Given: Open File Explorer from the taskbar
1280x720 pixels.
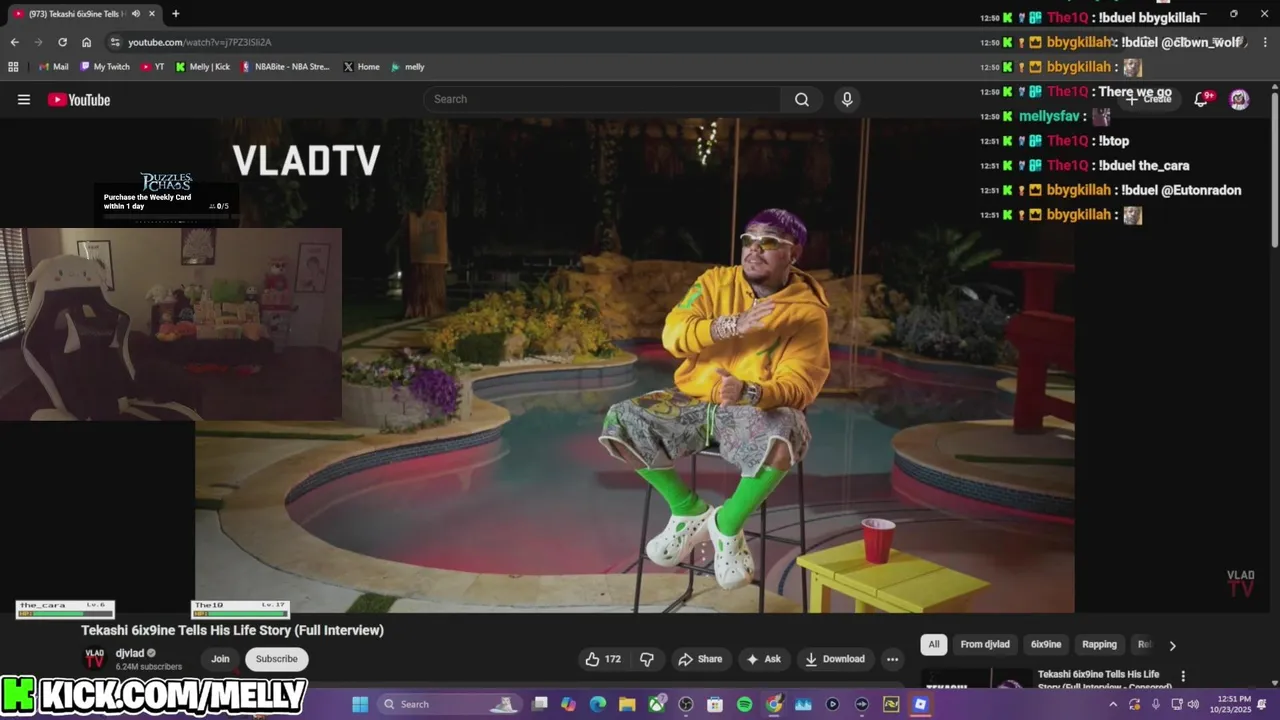Looking at the screenshot, I should coord(627,704).
